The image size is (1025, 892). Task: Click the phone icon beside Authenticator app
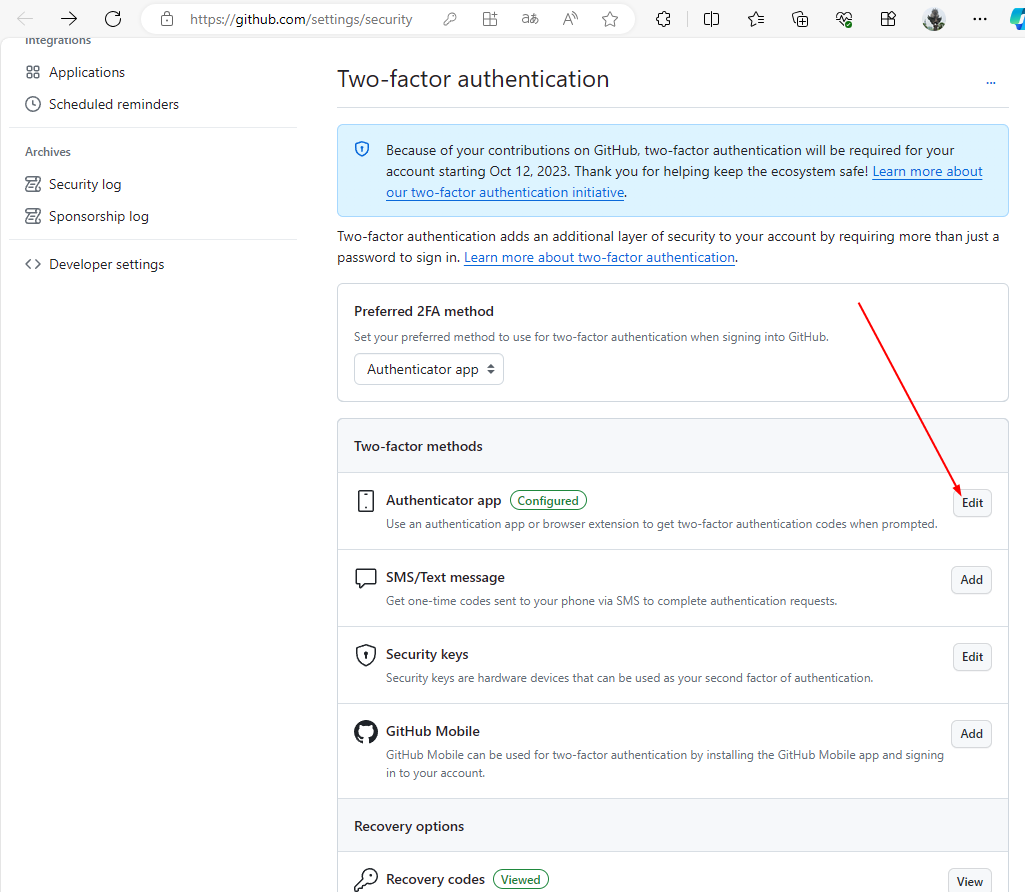[x=366, y=501]
